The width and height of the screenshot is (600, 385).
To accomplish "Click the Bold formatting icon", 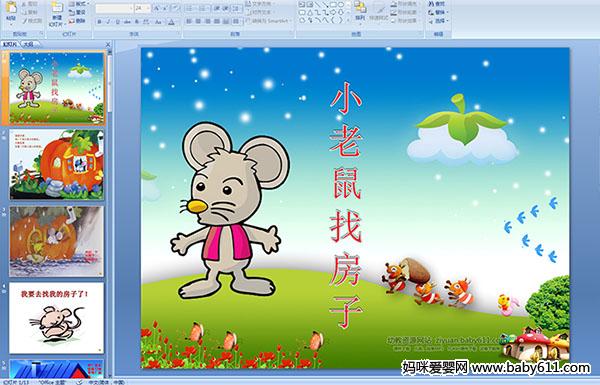I will [100, 22].
